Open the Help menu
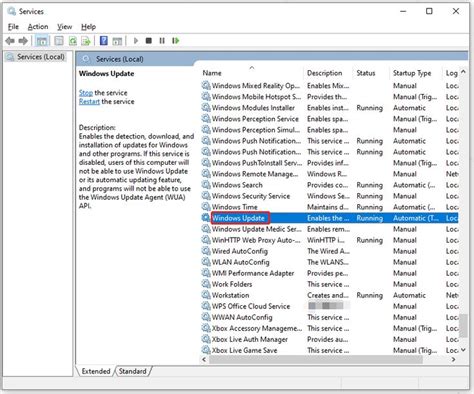 pyautogui.click(x=88, y=27)
